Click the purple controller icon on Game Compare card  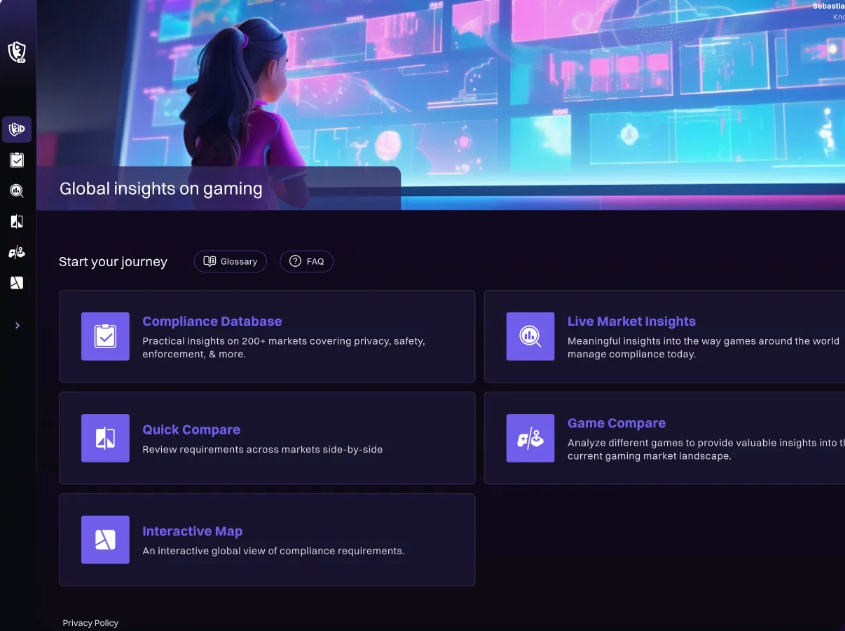pos(530,438)
